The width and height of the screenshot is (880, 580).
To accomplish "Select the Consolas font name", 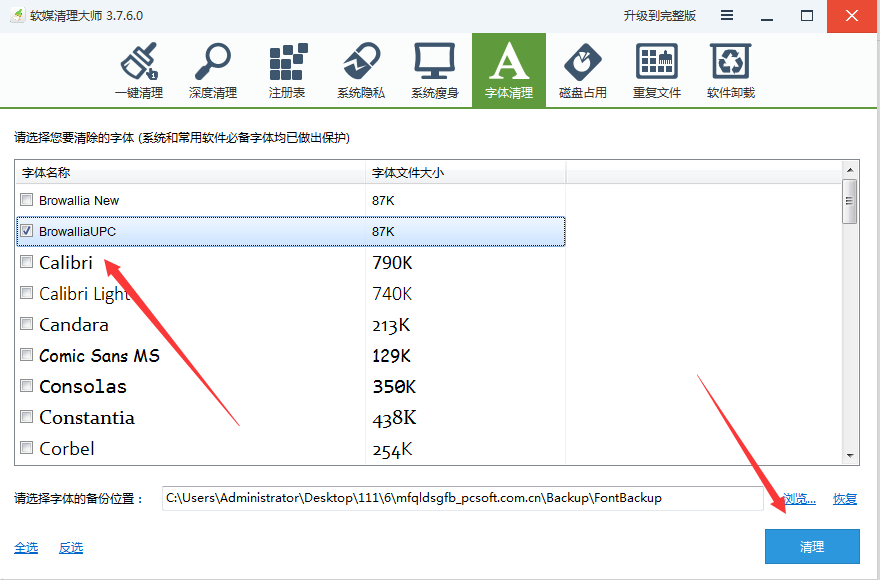I will point(83,386).
